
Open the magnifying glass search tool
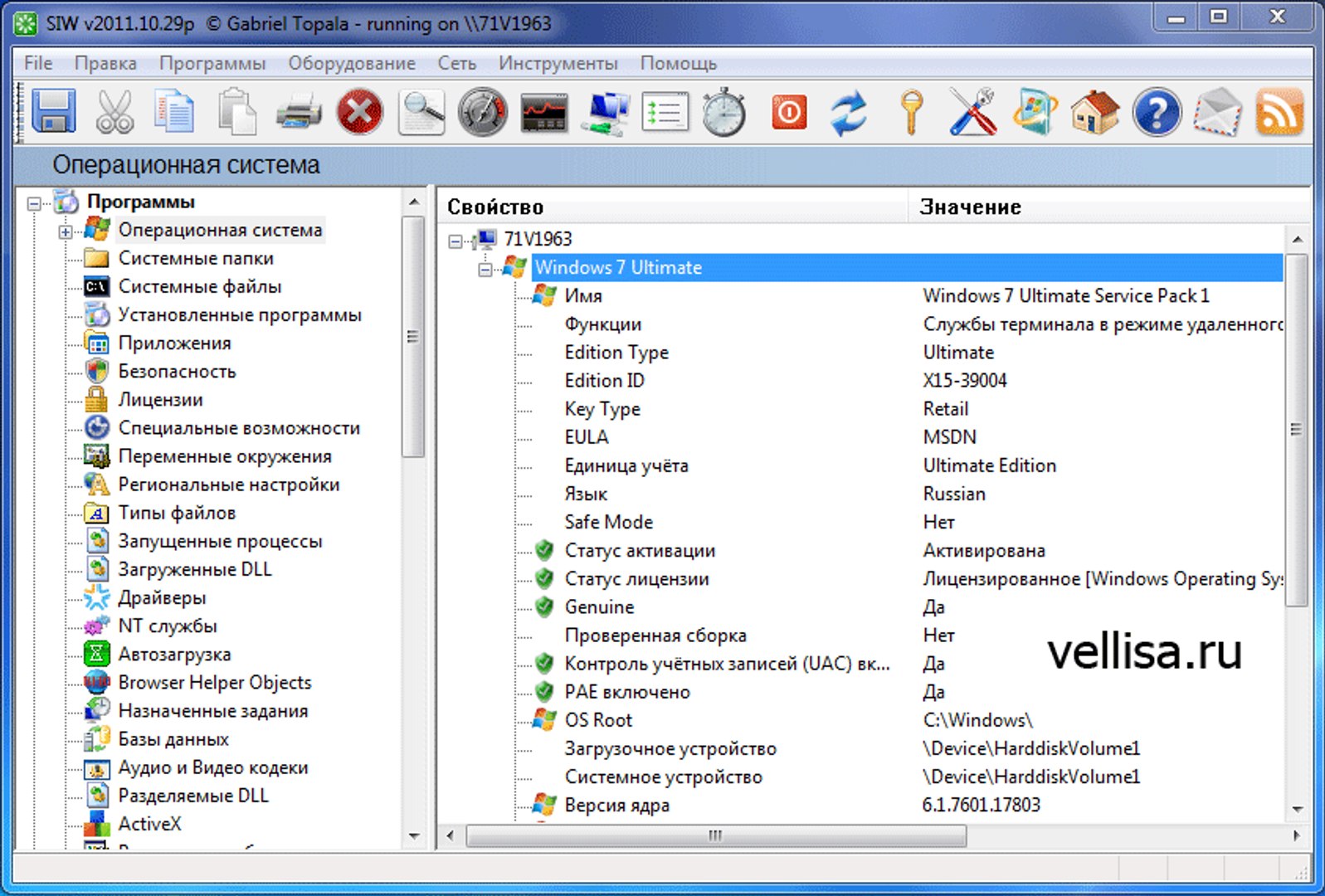(x=421, y=111)
